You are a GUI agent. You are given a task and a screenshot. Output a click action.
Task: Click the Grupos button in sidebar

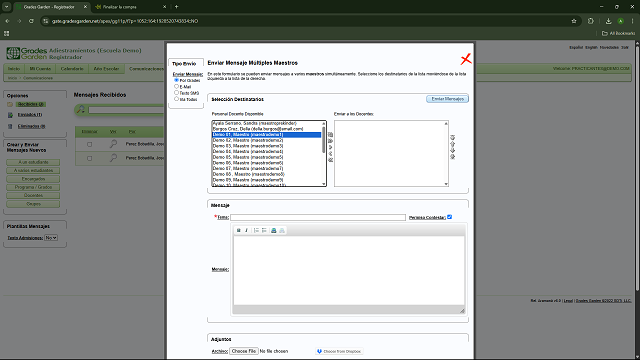33,204
